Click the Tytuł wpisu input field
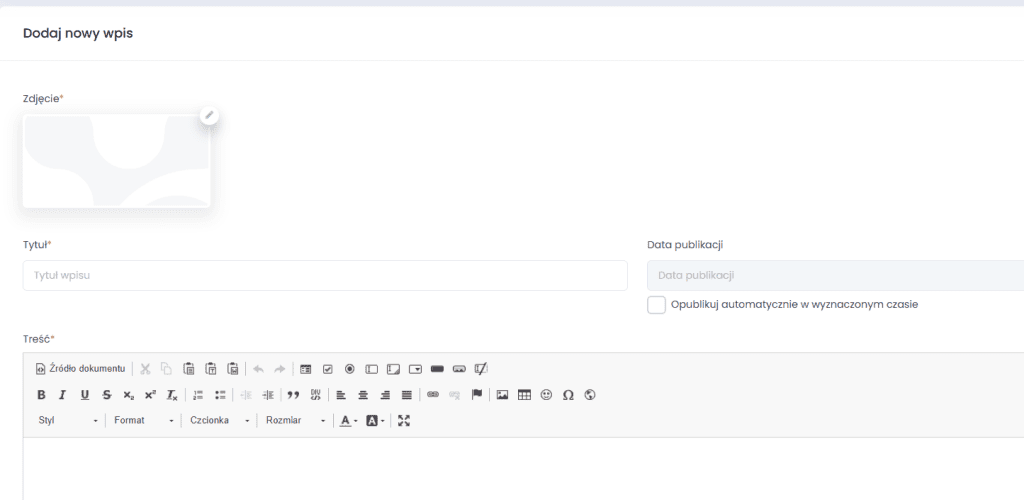 pyautogui.click(x=324, y=275)
